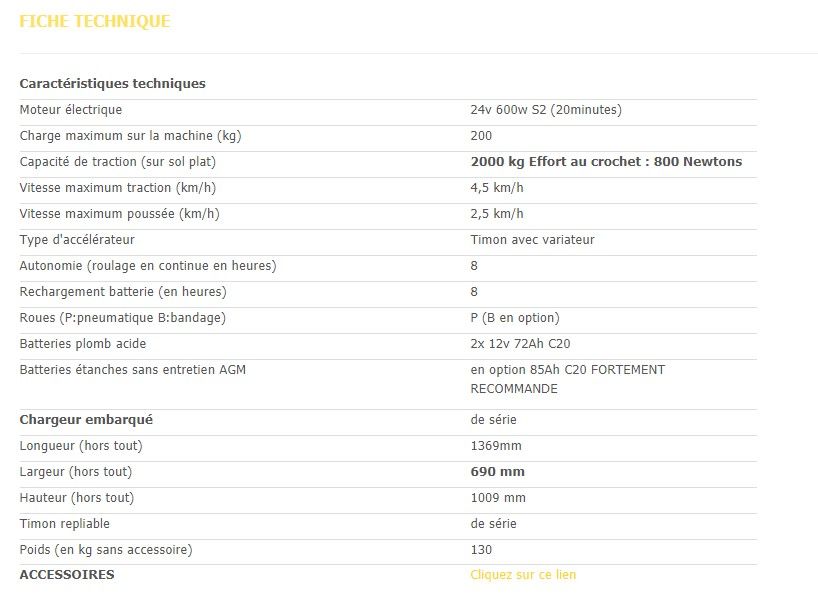
Task: Click 'Capacité de traction (sur sol plat)' label
Action: [118, 162]
